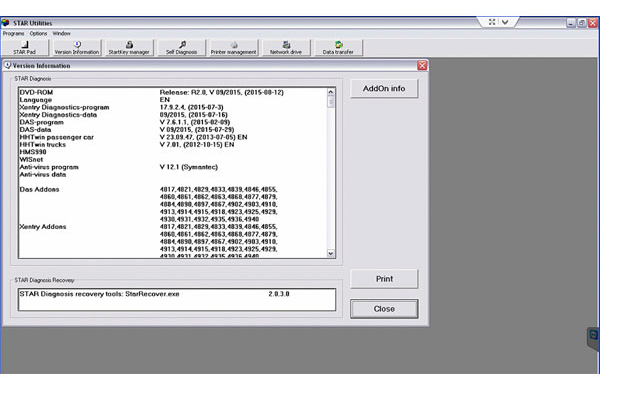Image resolution: width=623 pixels, height=399 pixels.
Task: Close the Version Information dialog with the red X
Action: coord(422,65)
